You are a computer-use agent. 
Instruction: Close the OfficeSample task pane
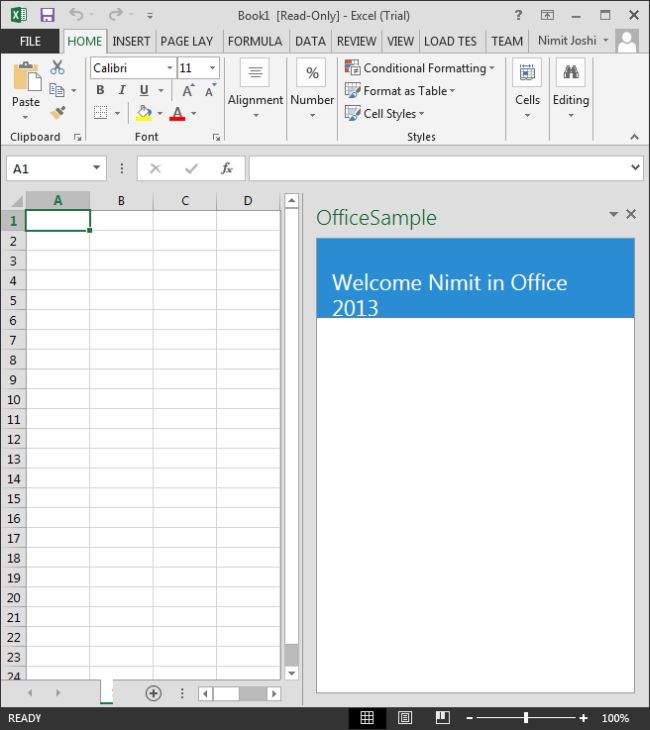click(631, 214)
